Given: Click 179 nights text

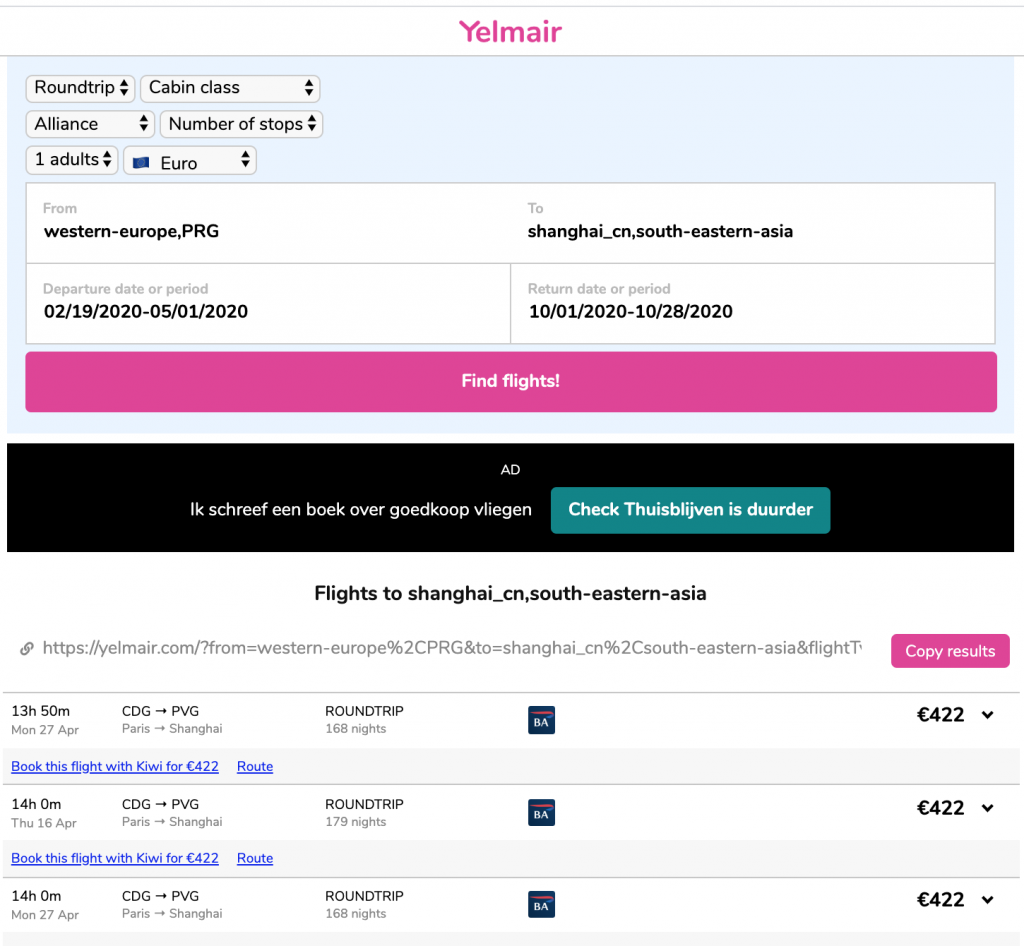Looking at the screenshot, I should click(x=355, y=822).
